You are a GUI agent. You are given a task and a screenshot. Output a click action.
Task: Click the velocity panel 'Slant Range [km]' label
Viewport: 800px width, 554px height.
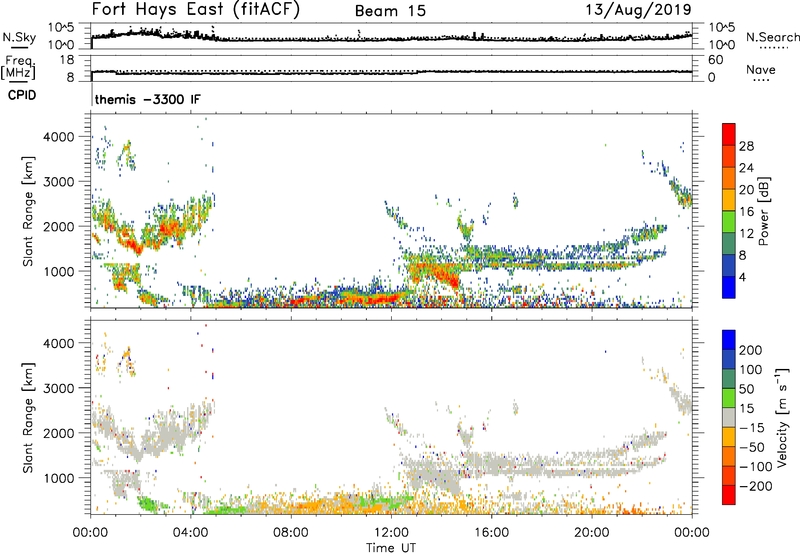click(28, 418)
